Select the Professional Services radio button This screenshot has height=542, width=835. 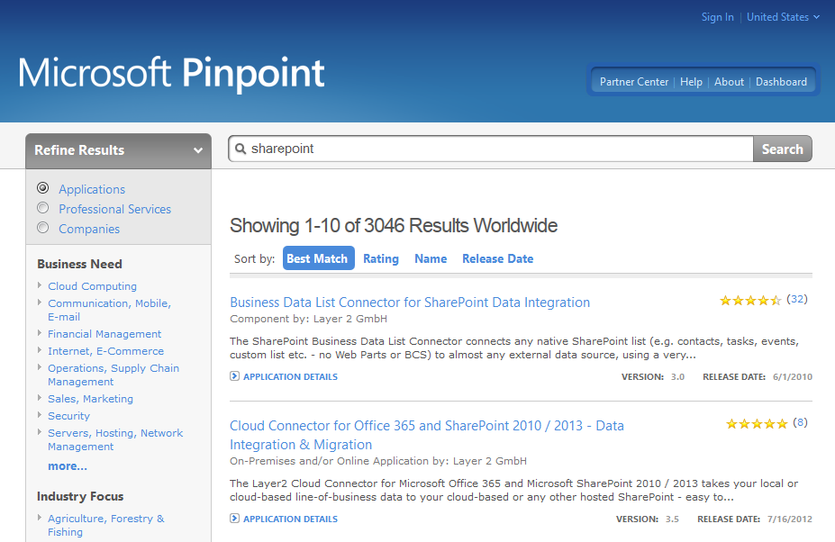pos(43,208)
